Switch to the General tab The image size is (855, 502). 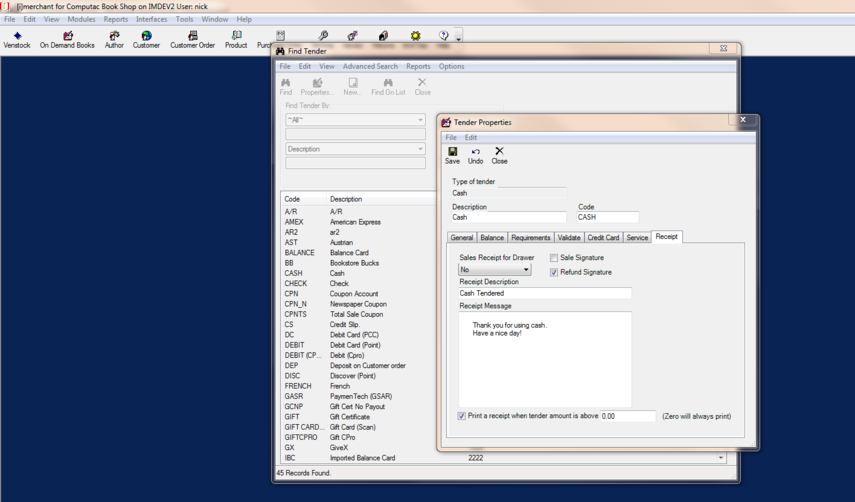(x=462, y=238)
